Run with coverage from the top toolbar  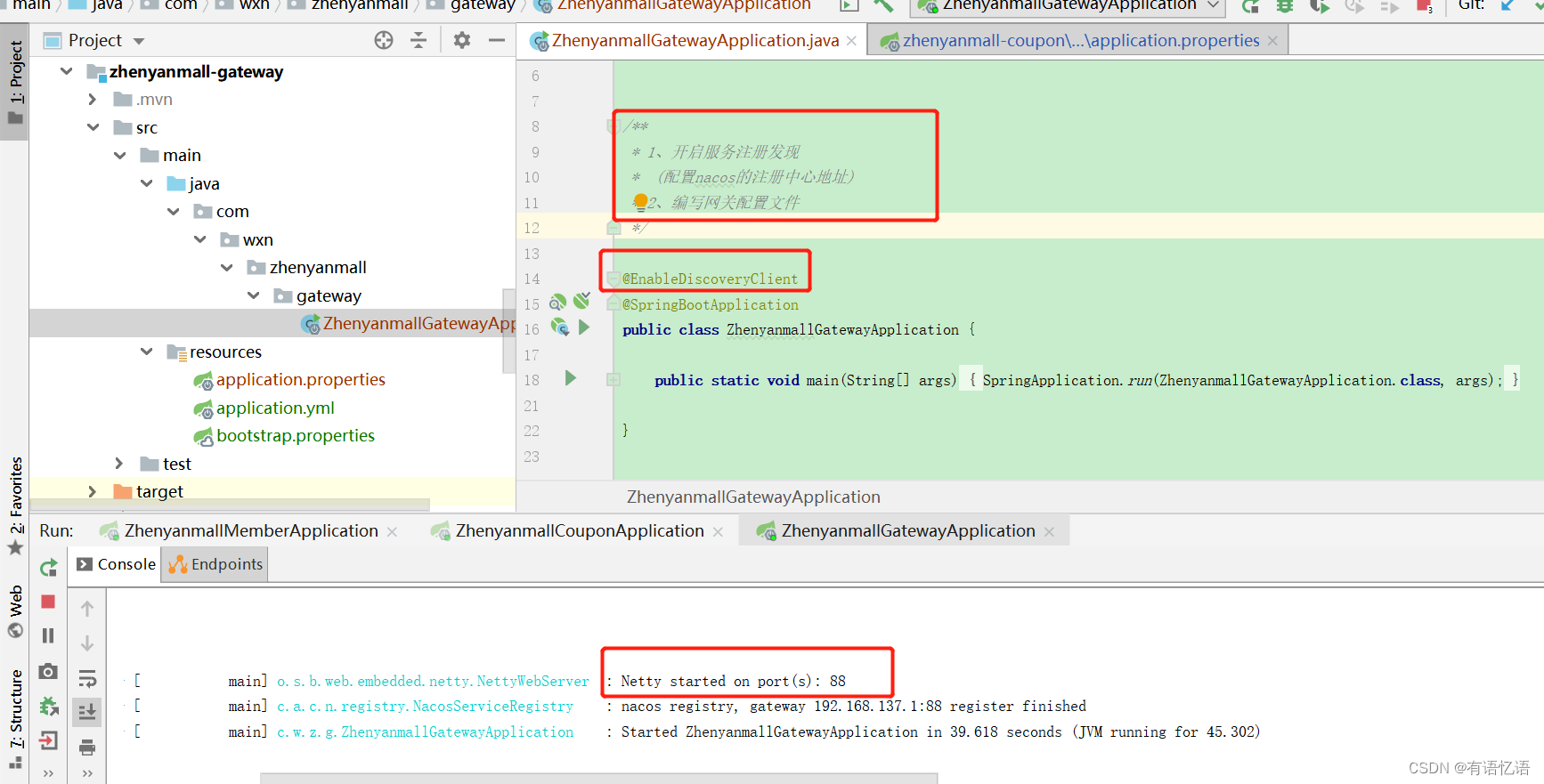pos(1320,6)
